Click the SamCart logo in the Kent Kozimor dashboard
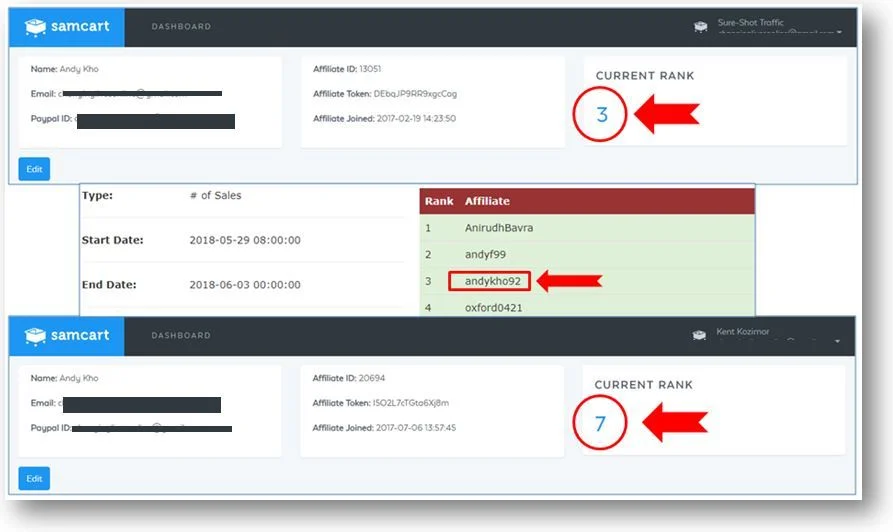Image resolution: width=893 pixels, height=532 pixels. (x=67, y=336)
